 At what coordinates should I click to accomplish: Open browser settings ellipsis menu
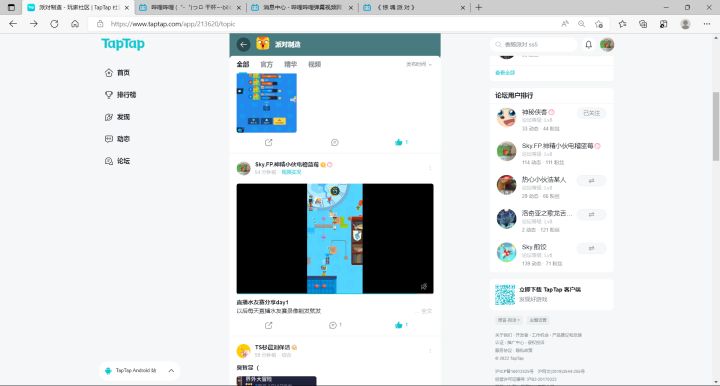[707, 24]
